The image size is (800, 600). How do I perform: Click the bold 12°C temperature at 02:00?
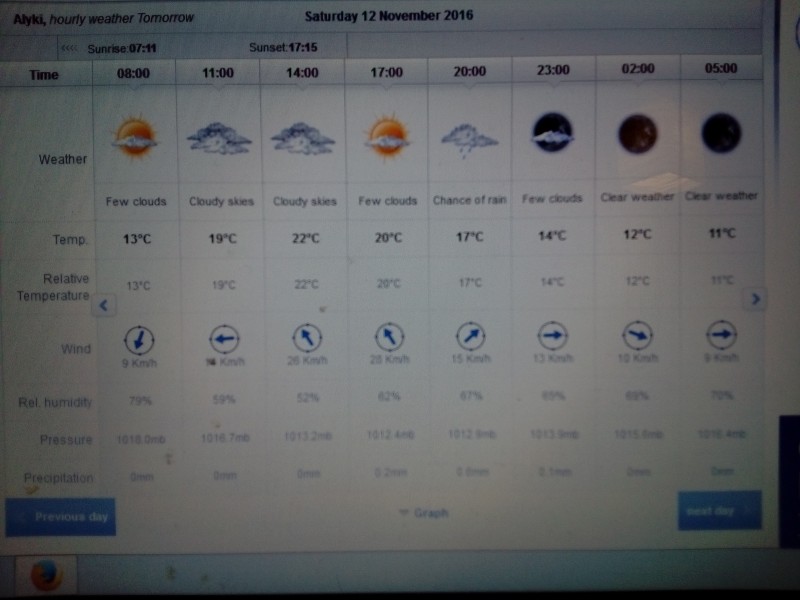point(637,235)
